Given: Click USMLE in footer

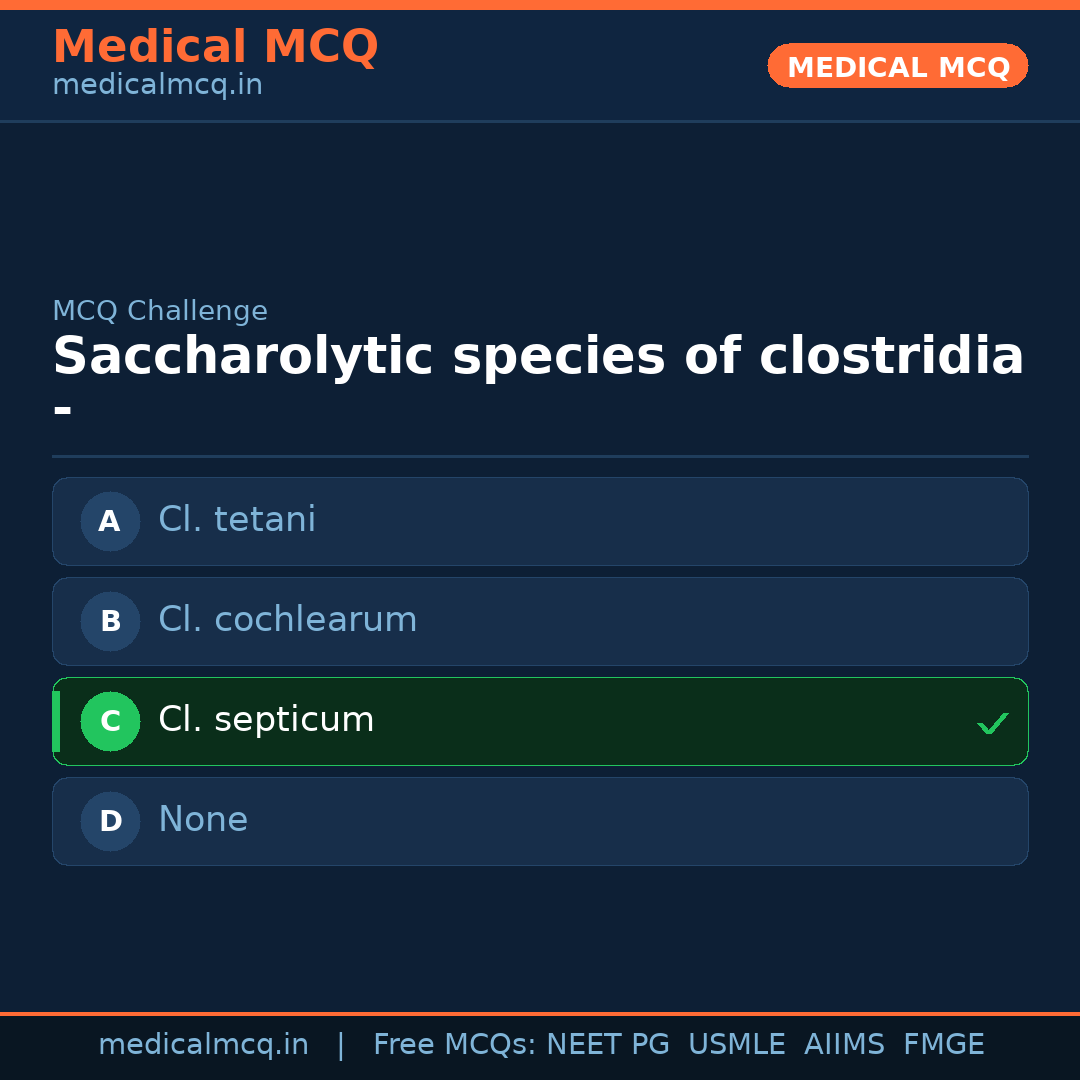Looking at the screenshot, I should point(736,1045).
